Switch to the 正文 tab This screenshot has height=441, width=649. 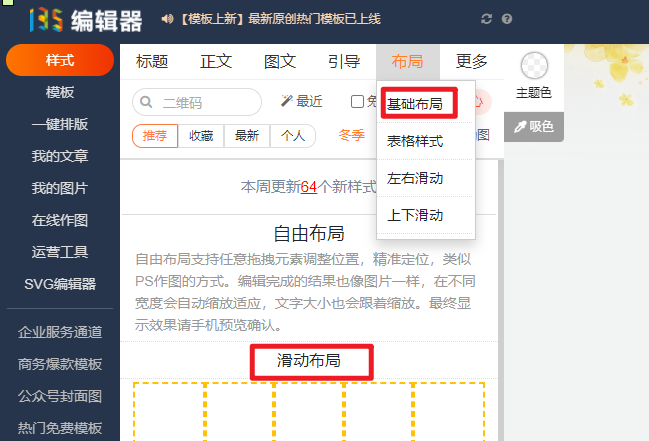pyautogui.click(x=216, y=61)
